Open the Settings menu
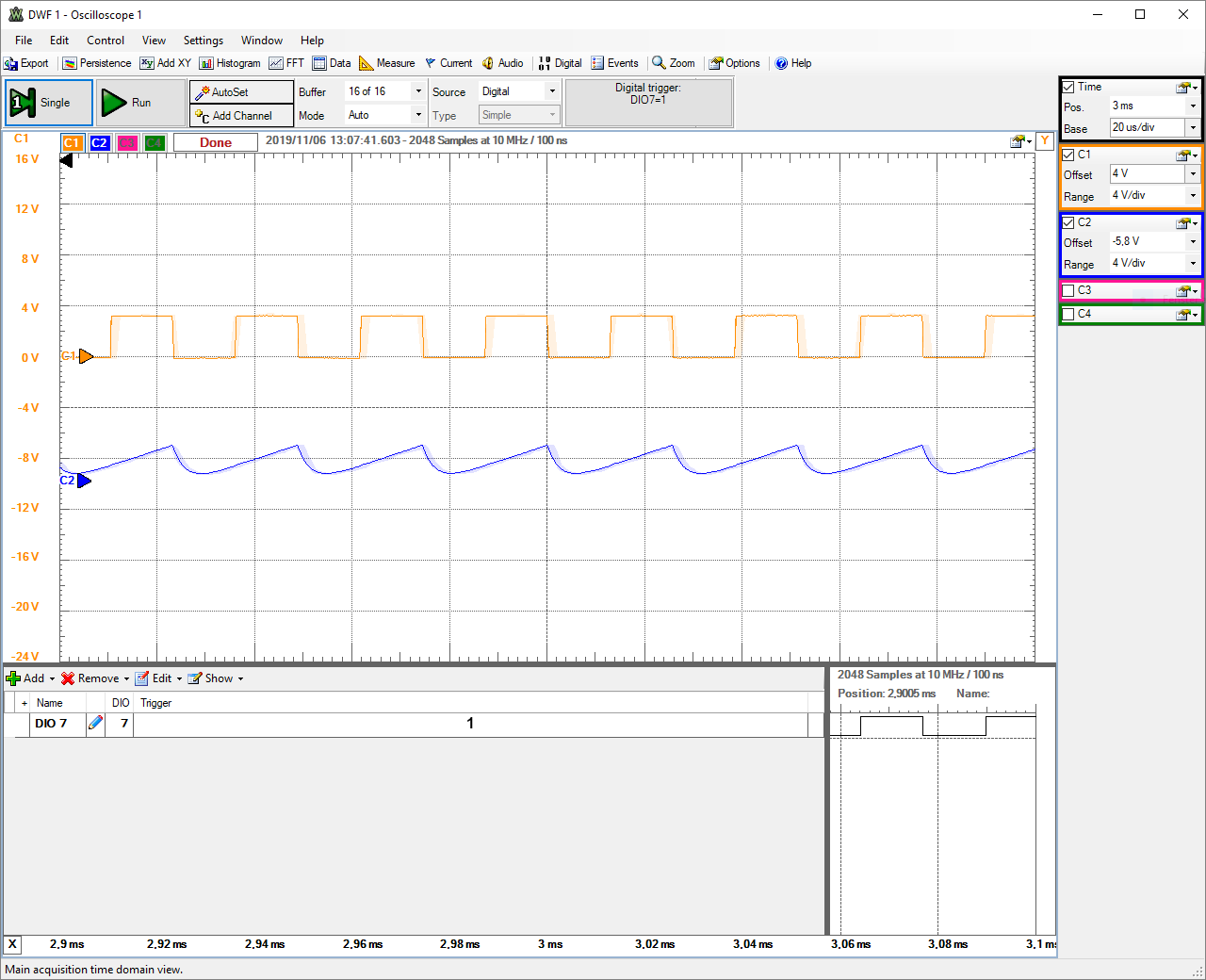The width and height of the screenshot is (1206, 980). tap(203, 41)
